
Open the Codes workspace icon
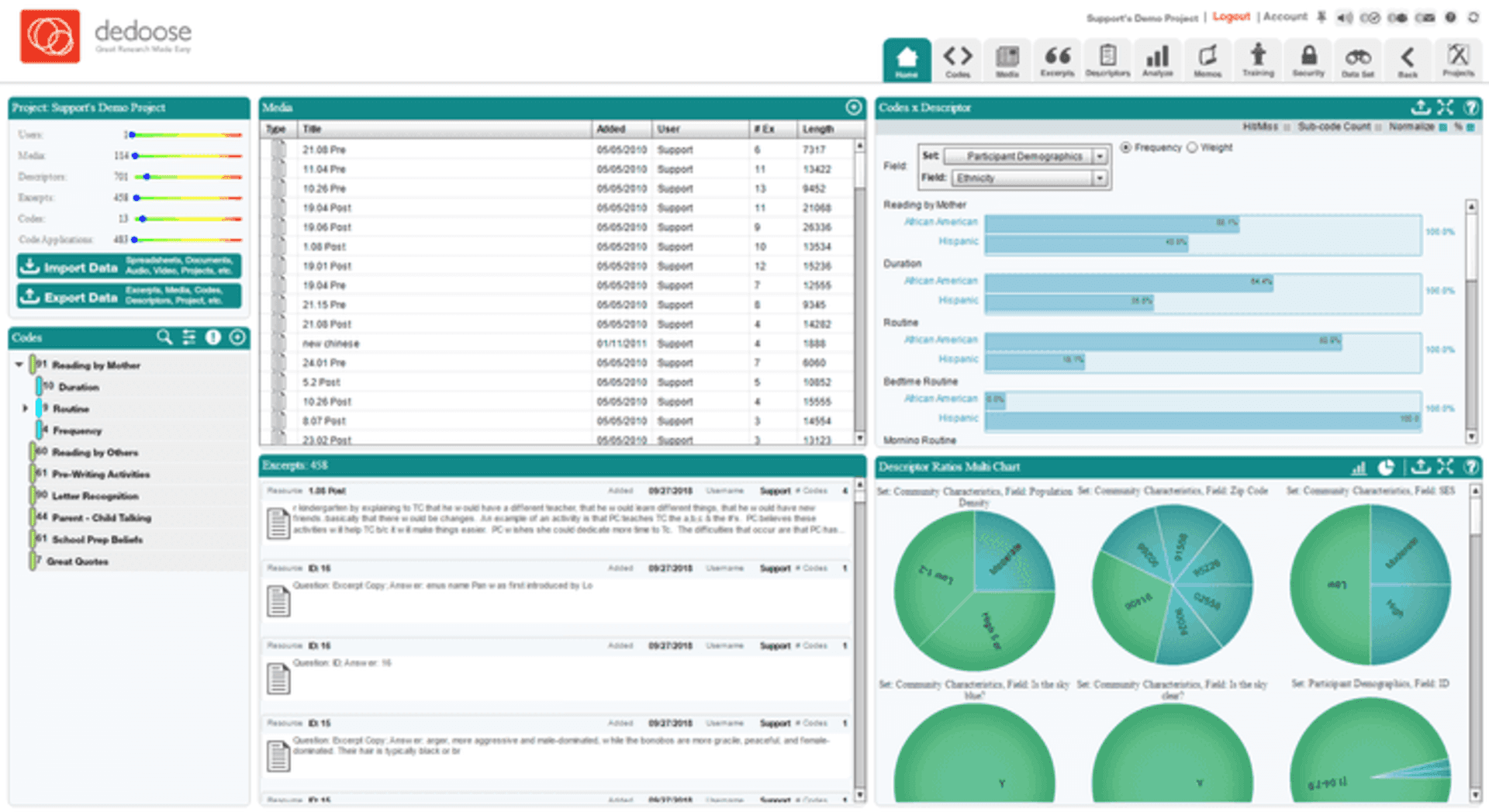(958, 59)
